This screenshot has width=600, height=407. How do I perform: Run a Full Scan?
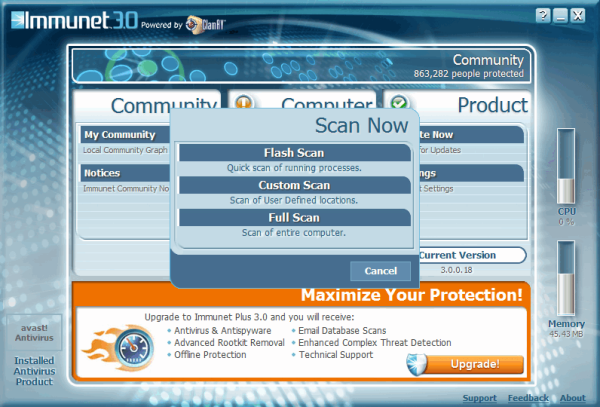click(x=295, y=218)
